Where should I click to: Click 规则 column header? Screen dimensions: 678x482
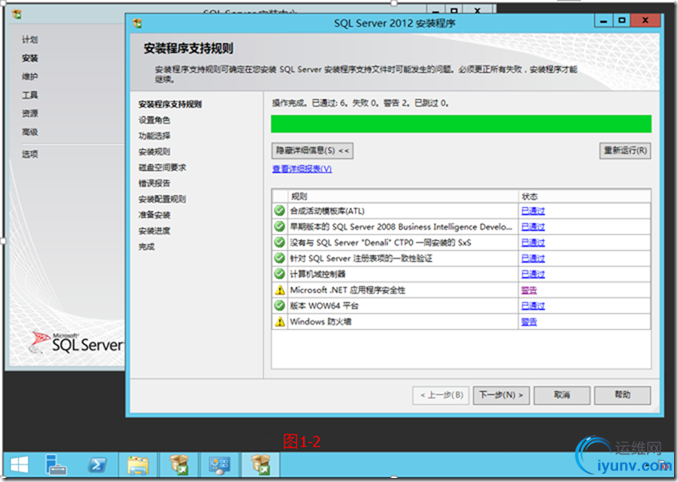pyautogui.click(x=298, y=196)
